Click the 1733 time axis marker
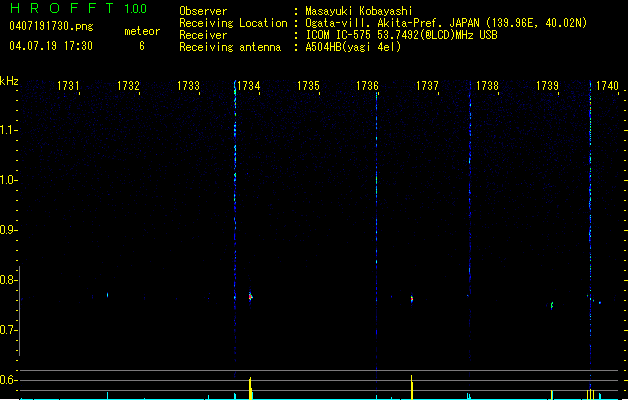629x400 pixels. [189, 86]
